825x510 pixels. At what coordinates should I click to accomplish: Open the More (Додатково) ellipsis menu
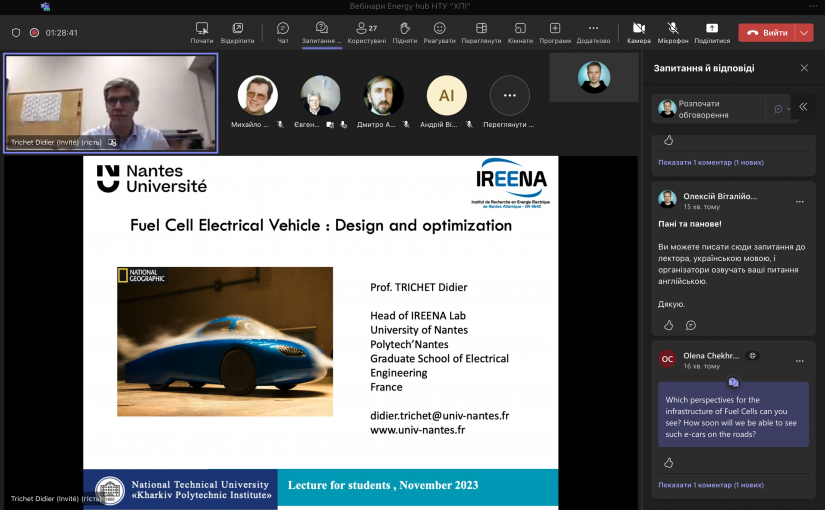point(593,29)
